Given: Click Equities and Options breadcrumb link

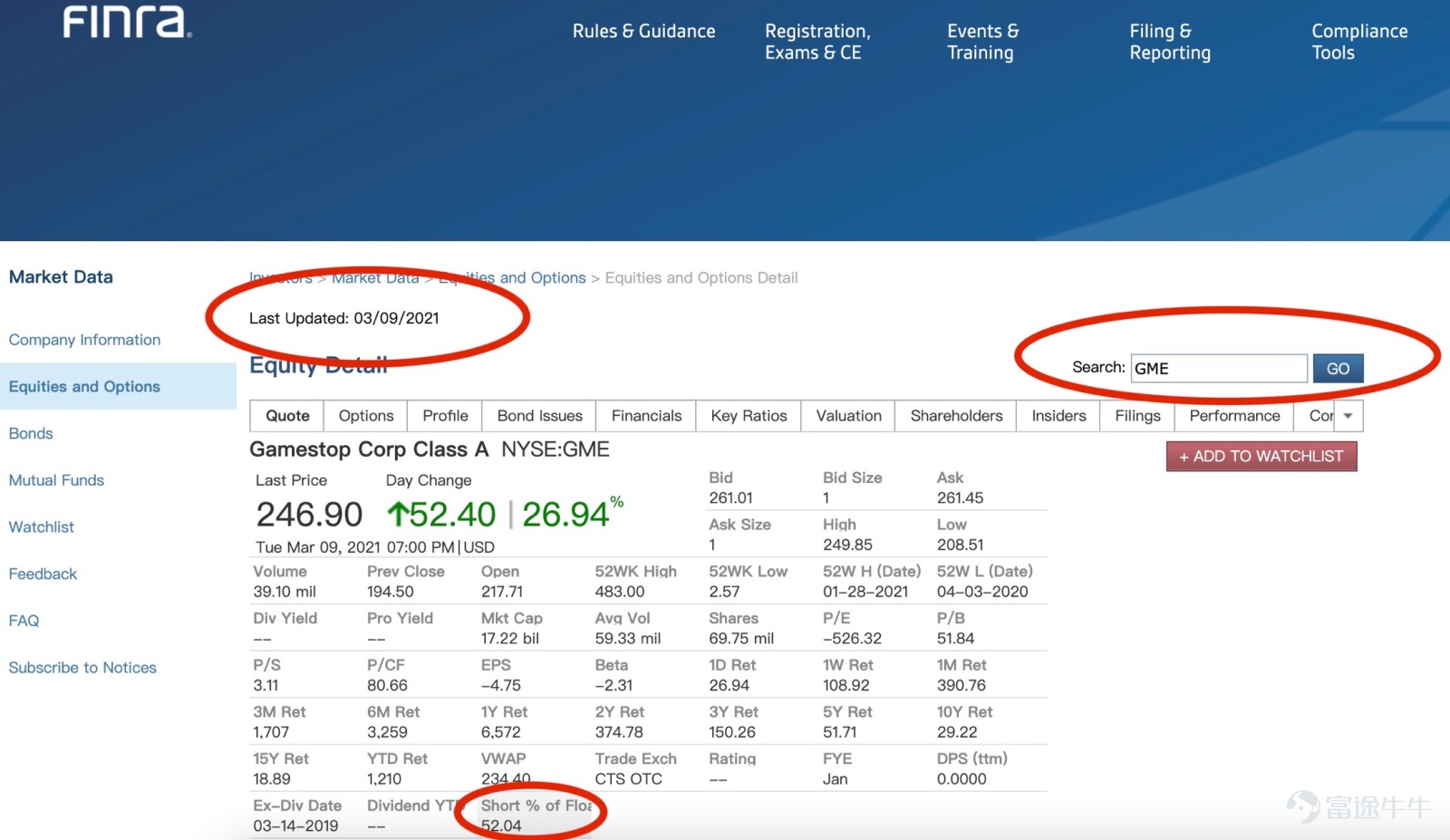Looking at the screenshot, I should tap(512, 278).
